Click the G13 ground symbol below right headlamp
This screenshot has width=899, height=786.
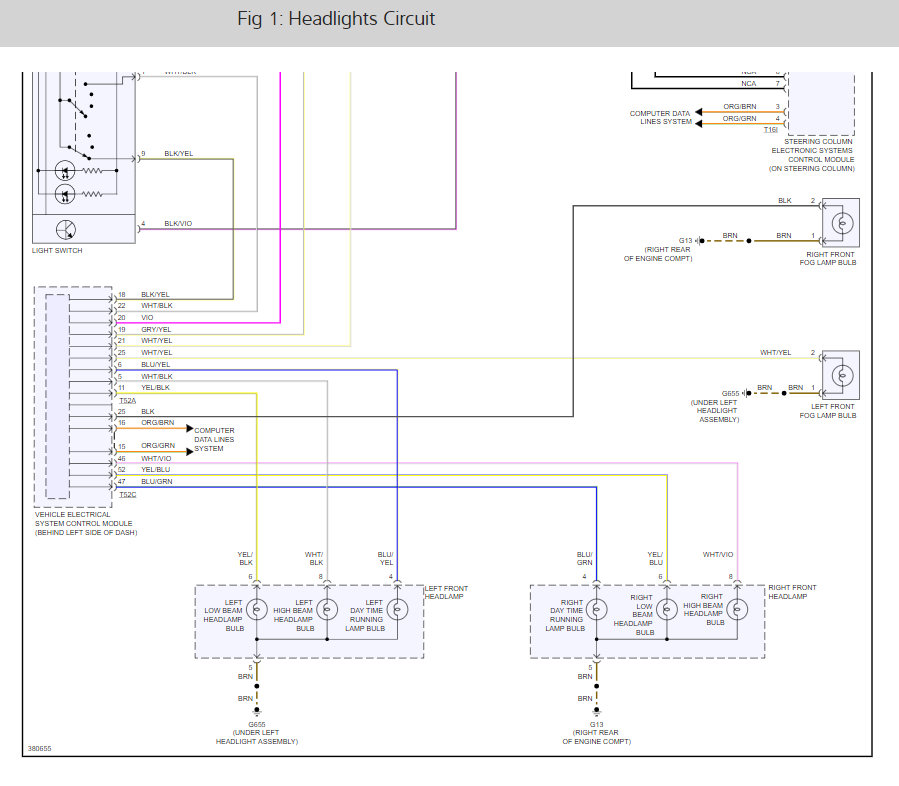(596, 711)
